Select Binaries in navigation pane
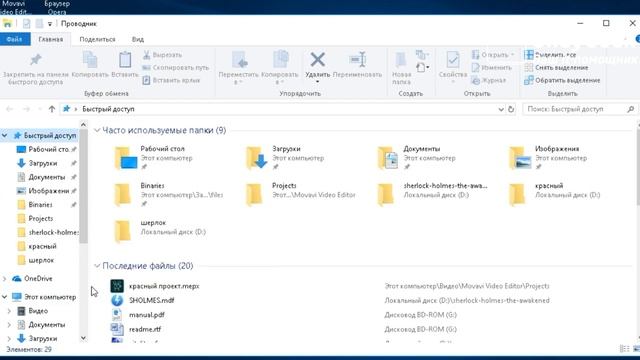The width and height of the screenshot is (640, 360). (x=47, y=204)
